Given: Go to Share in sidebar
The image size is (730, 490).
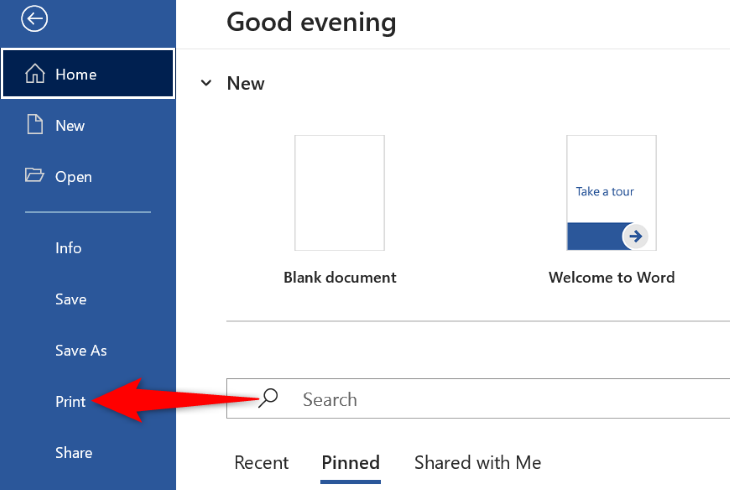Looking at the screenshot, I should pos(73,453).
